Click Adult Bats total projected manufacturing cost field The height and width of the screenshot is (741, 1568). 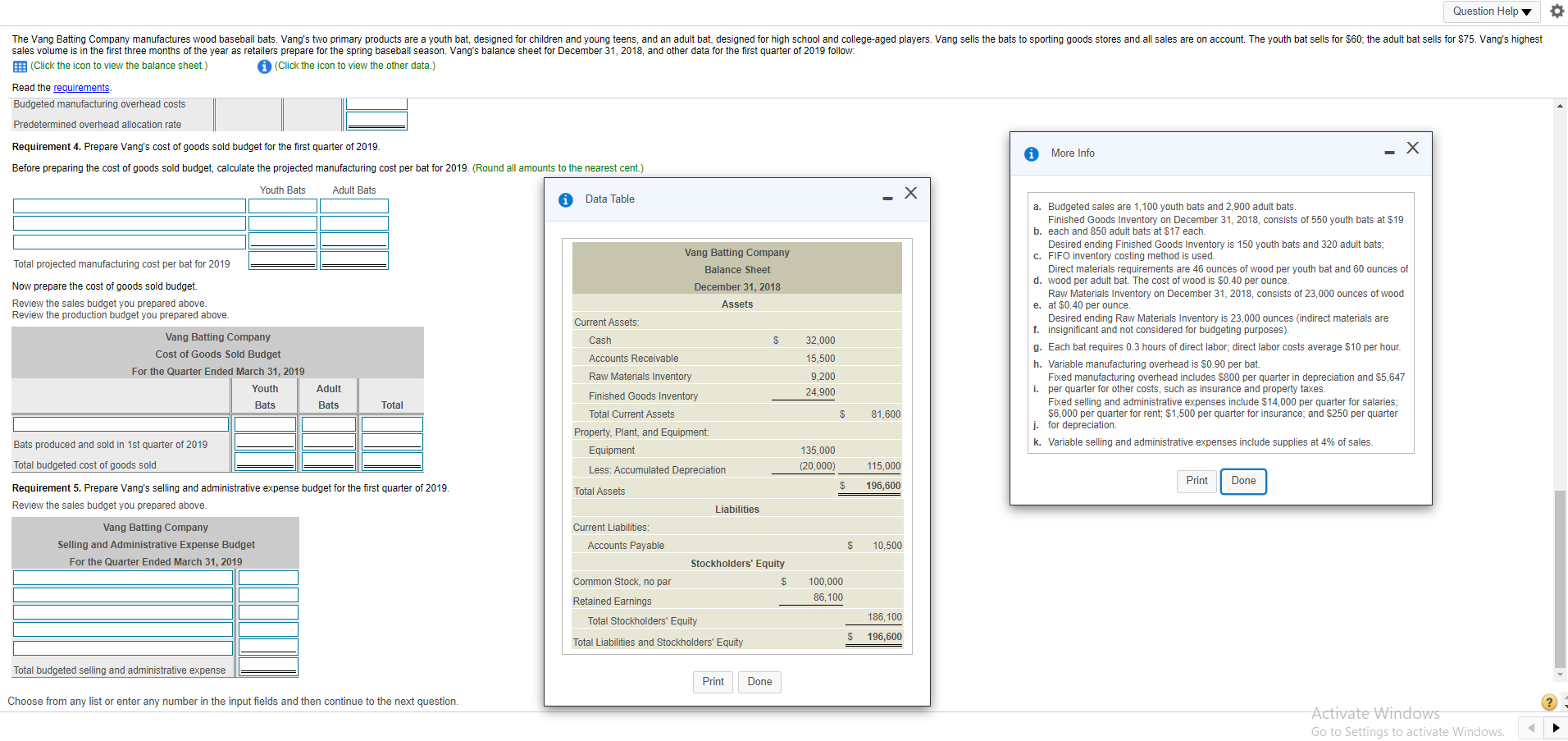pyautogui.click(x=354, y=260)
